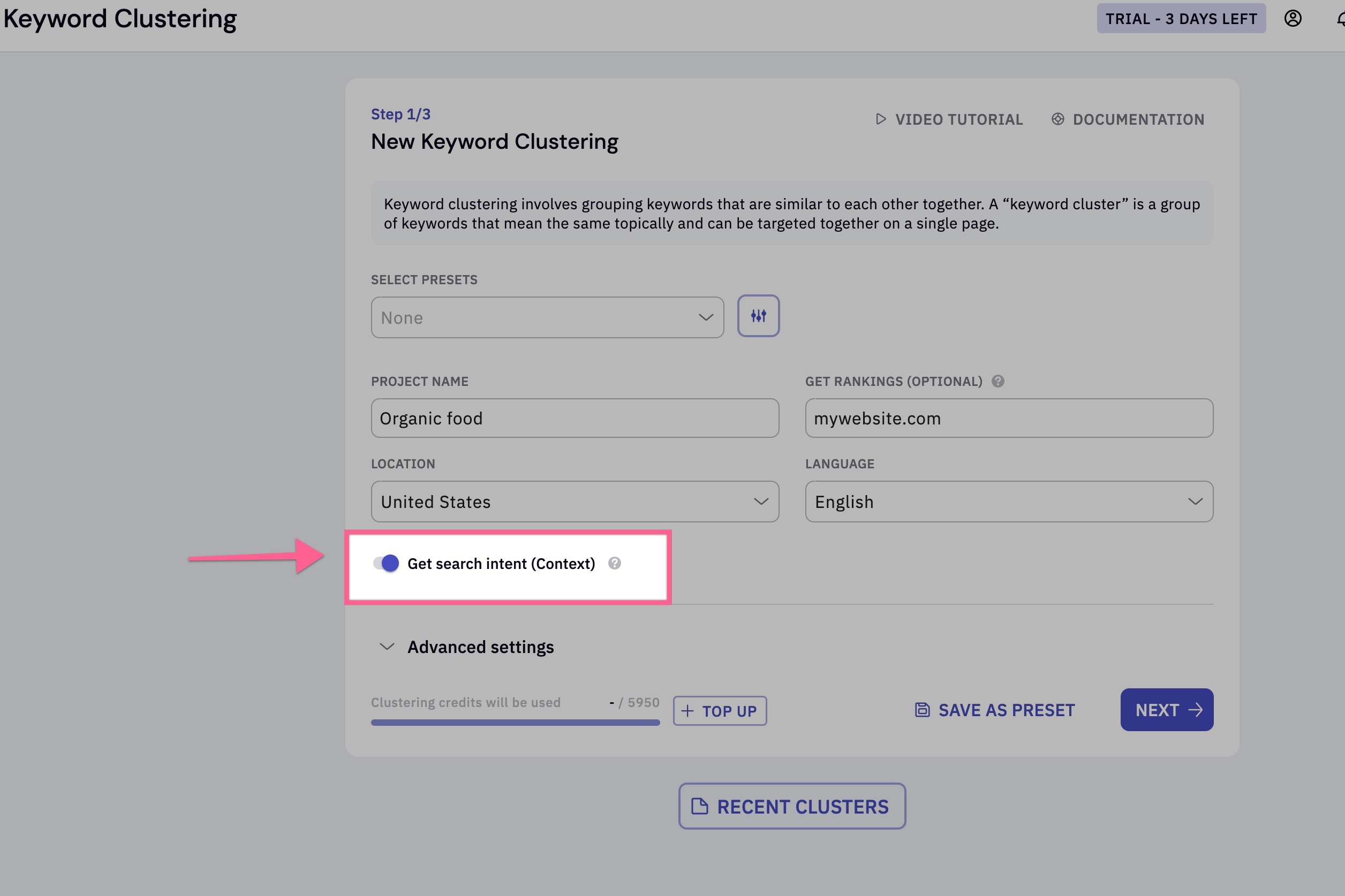This screenshot has width=1345, height=896.
Task: Open the user account icon
Action: point(1293,18)
